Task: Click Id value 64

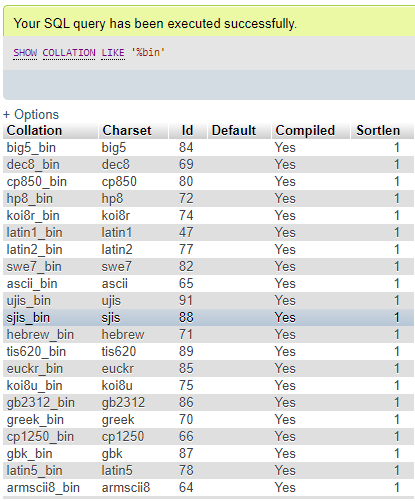Action: tap(186, 488)
